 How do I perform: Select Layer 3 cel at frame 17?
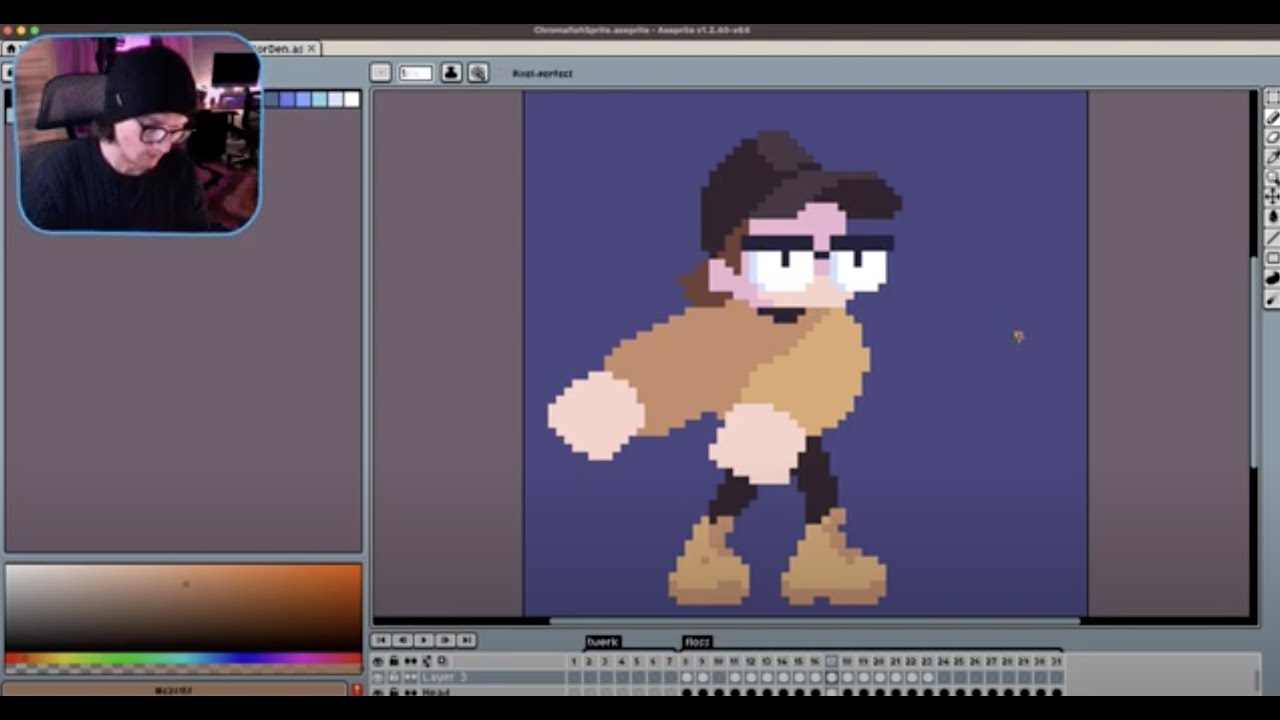pos(831,677)
